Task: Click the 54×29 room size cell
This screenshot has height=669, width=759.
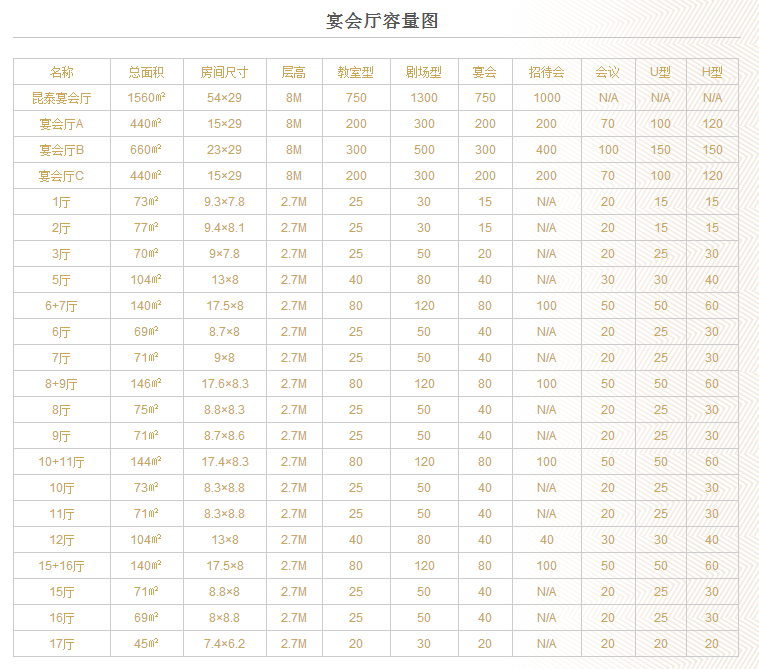Action: (224, 98)
